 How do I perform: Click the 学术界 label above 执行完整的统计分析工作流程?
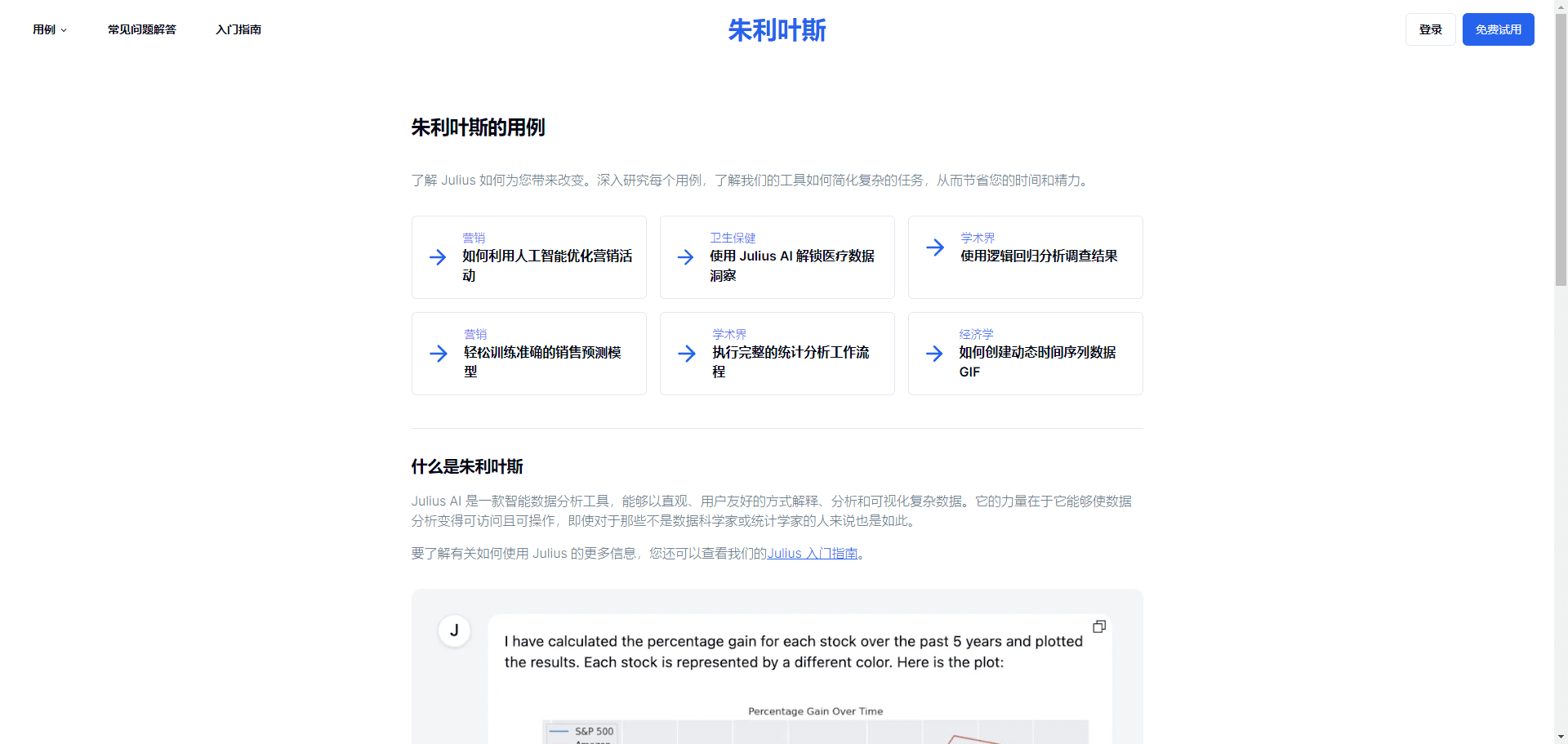pos(729,334)
